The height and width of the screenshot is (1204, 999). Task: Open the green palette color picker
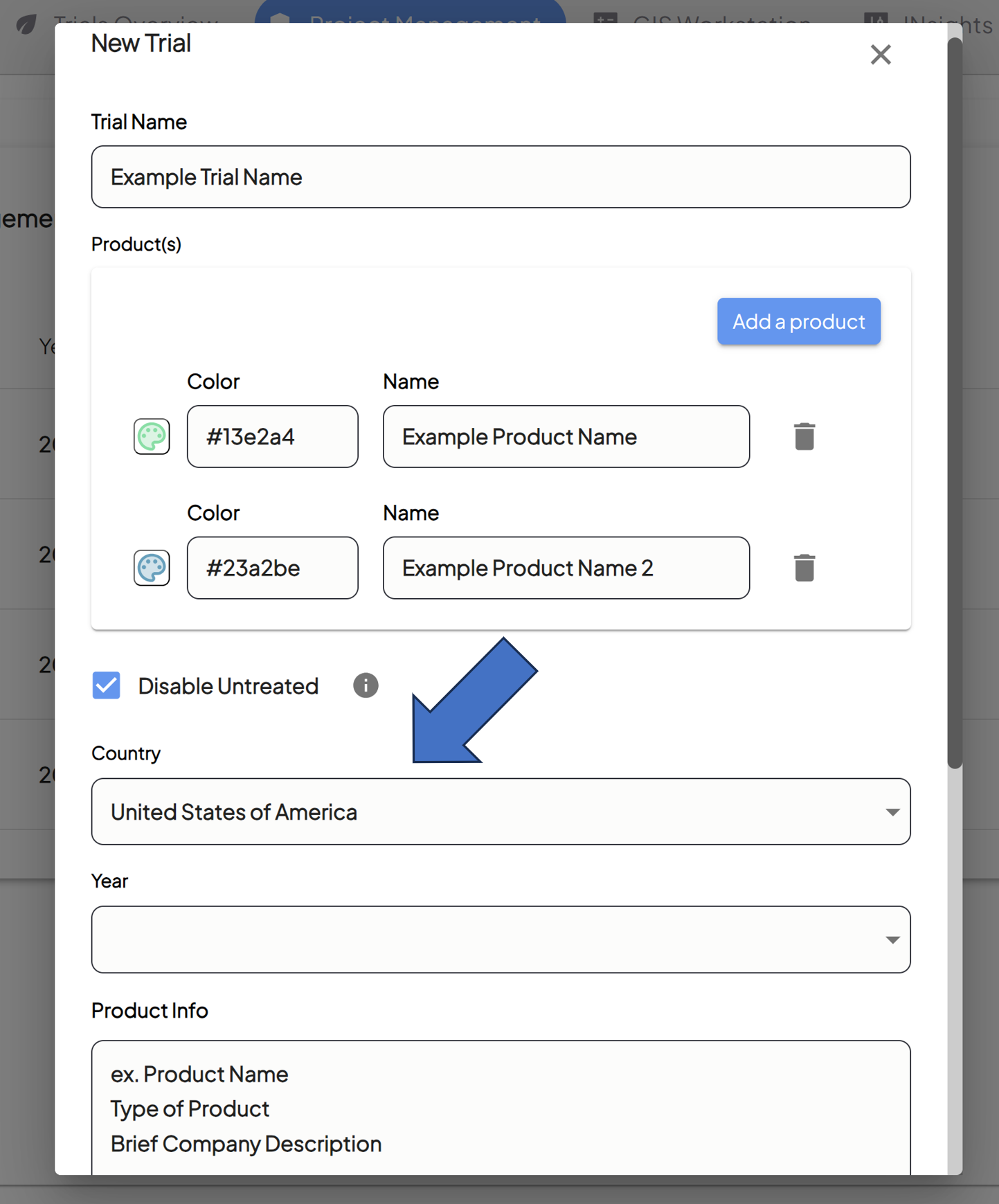152,437
